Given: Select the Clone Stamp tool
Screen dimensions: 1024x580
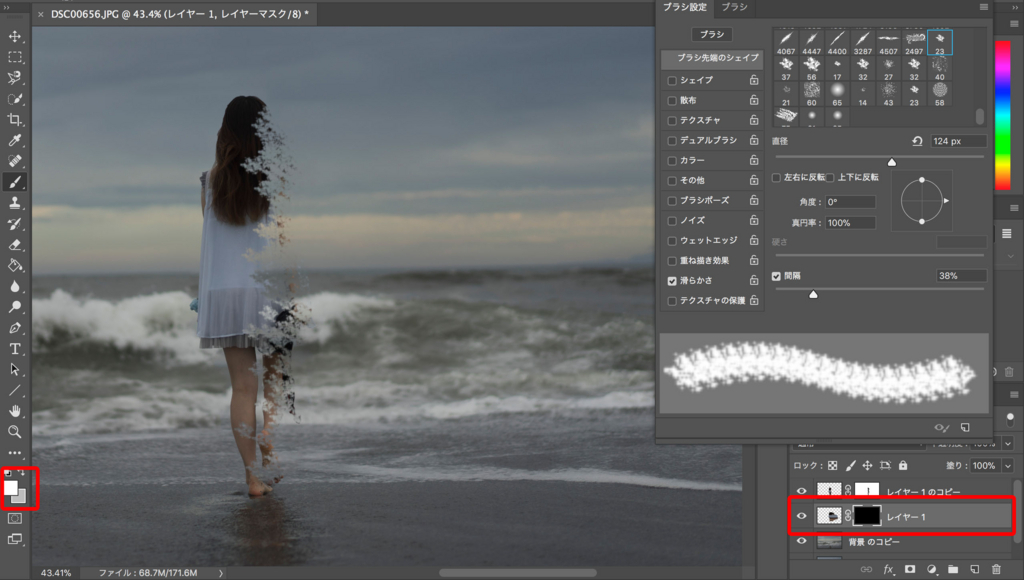Looking at the screenshot, I should [x=14, y=203].
